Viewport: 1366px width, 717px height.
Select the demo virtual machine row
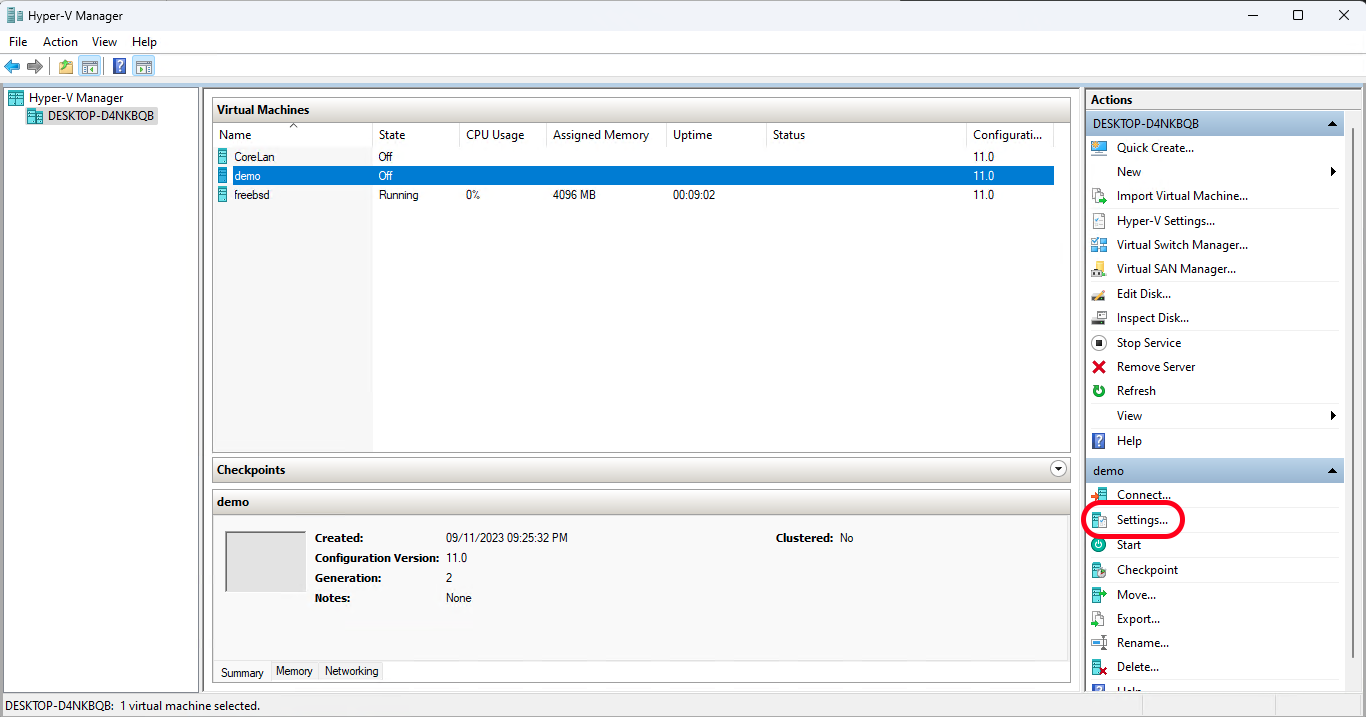[x=634, y=176]
